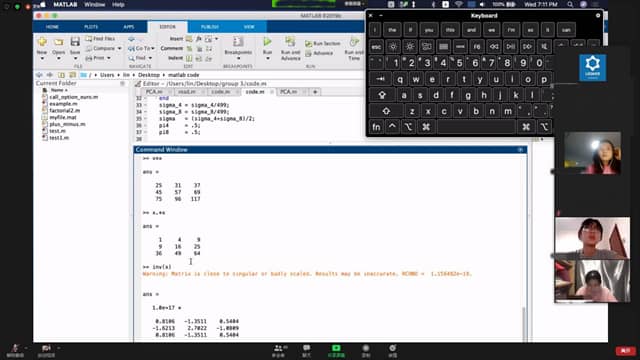The width and height of the screenshot is (640, 360).
Task: Expand the Print dropdown arrow
Action: pyautogui.click(x=109, y=58)
